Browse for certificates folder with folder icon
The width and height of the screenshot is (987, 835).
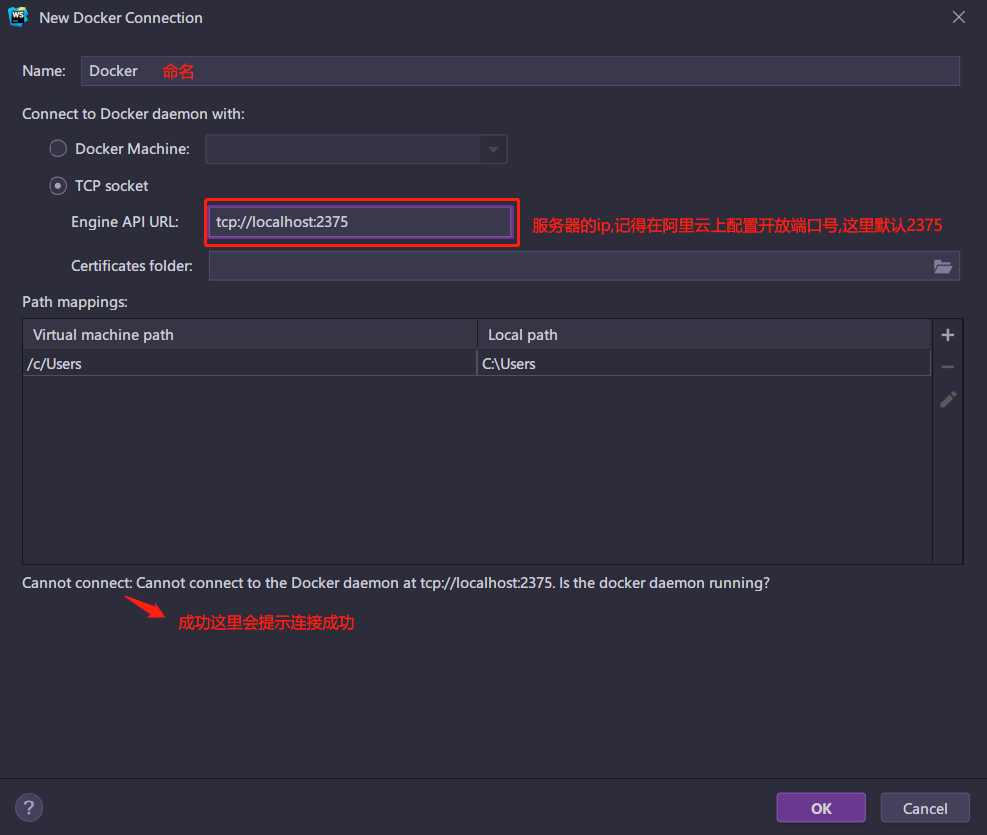[x=942, y=266]
